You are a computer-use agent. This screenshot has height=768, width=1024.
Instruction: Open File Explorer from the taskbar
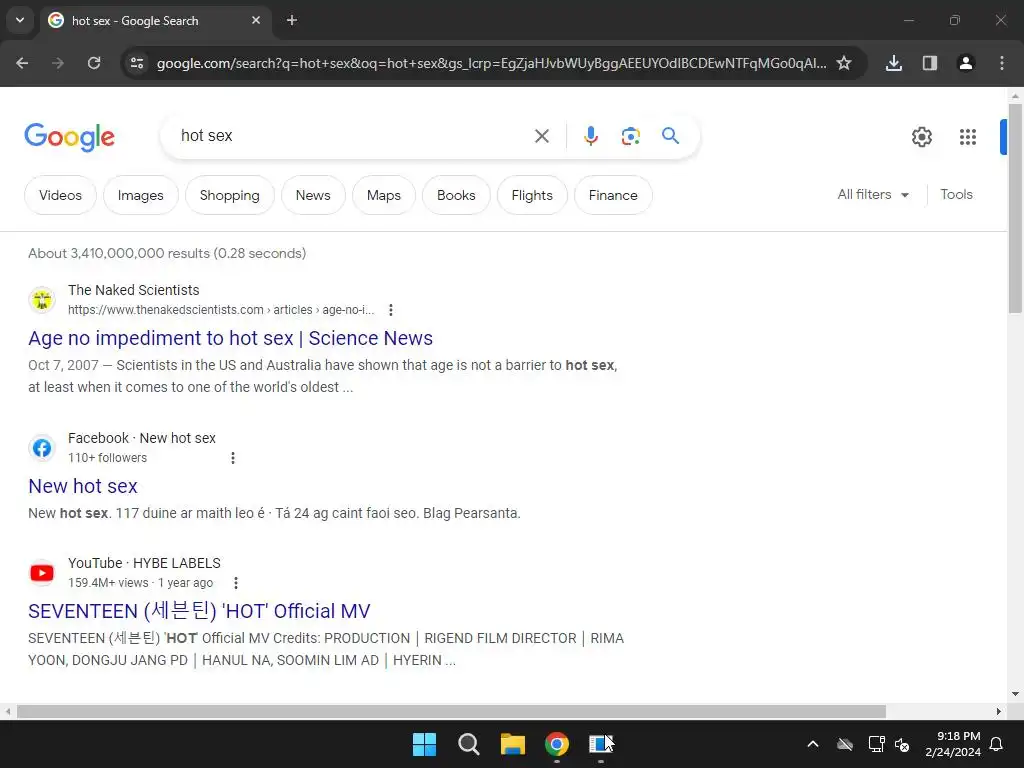[x=513, y=744]
